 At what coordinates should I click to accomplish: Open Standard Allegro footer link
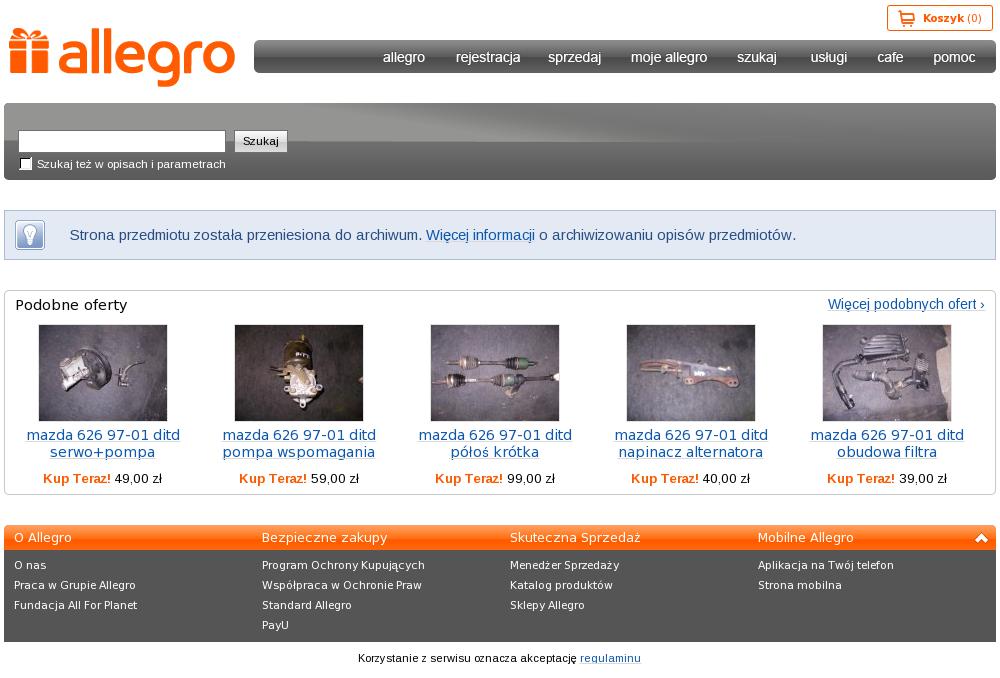click(307, 605)
